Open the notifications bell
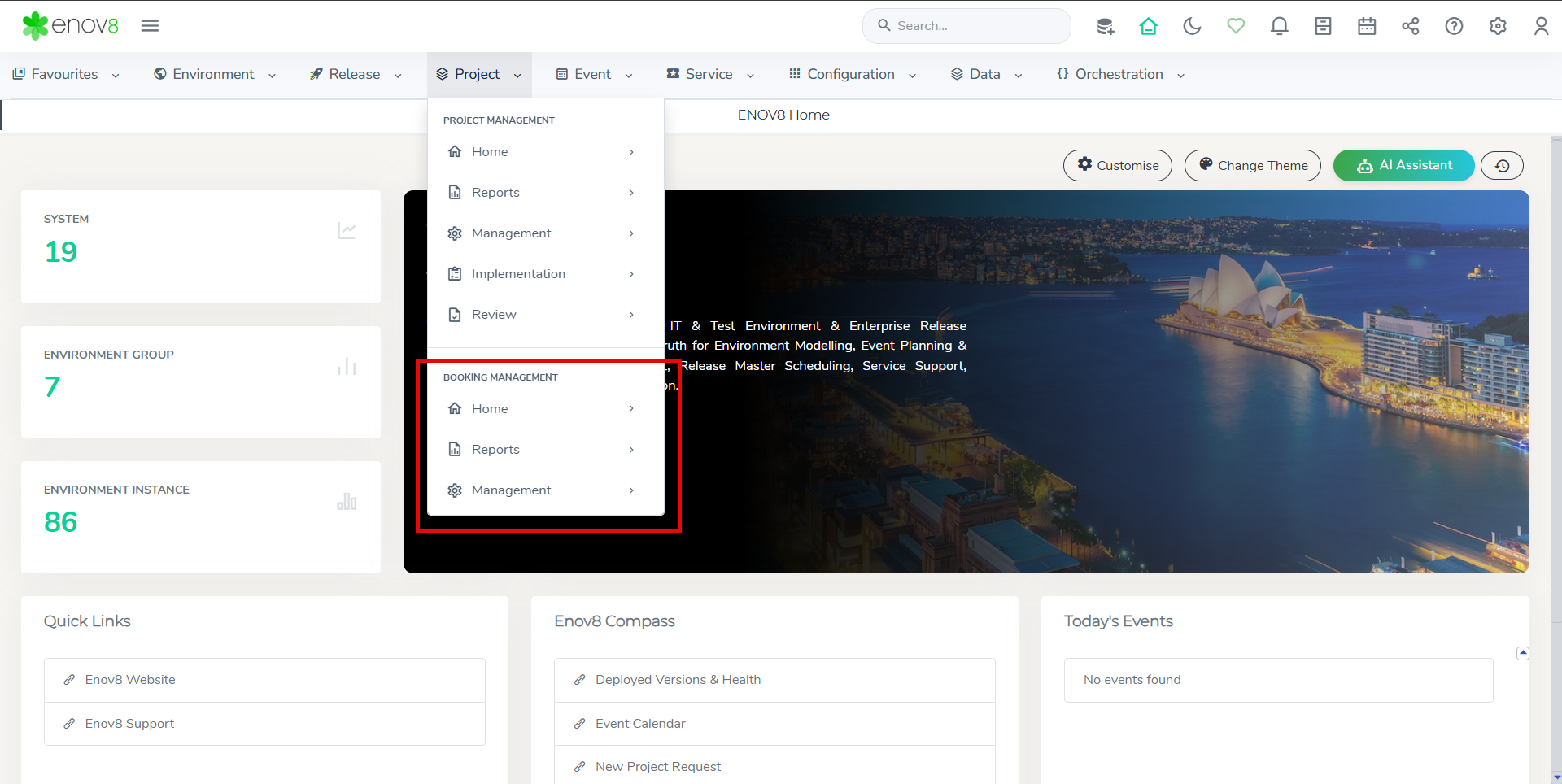 1279,26
